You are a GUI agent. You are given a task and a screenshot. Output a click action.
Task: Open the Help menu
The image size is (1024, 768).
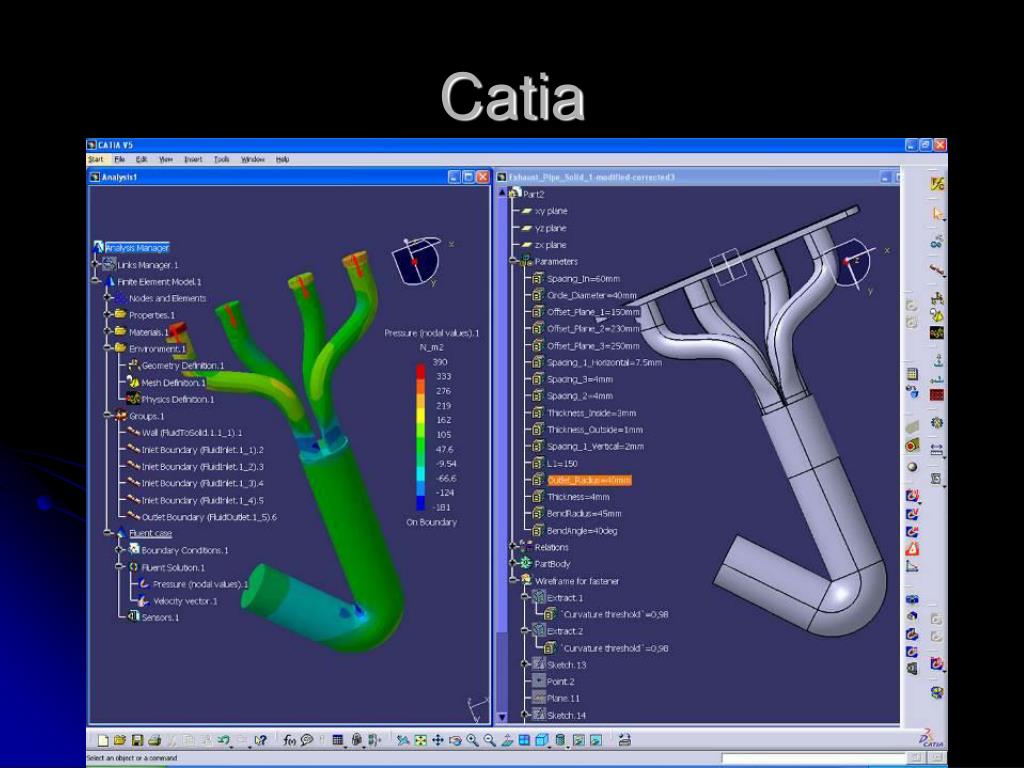tap(282, 159)
